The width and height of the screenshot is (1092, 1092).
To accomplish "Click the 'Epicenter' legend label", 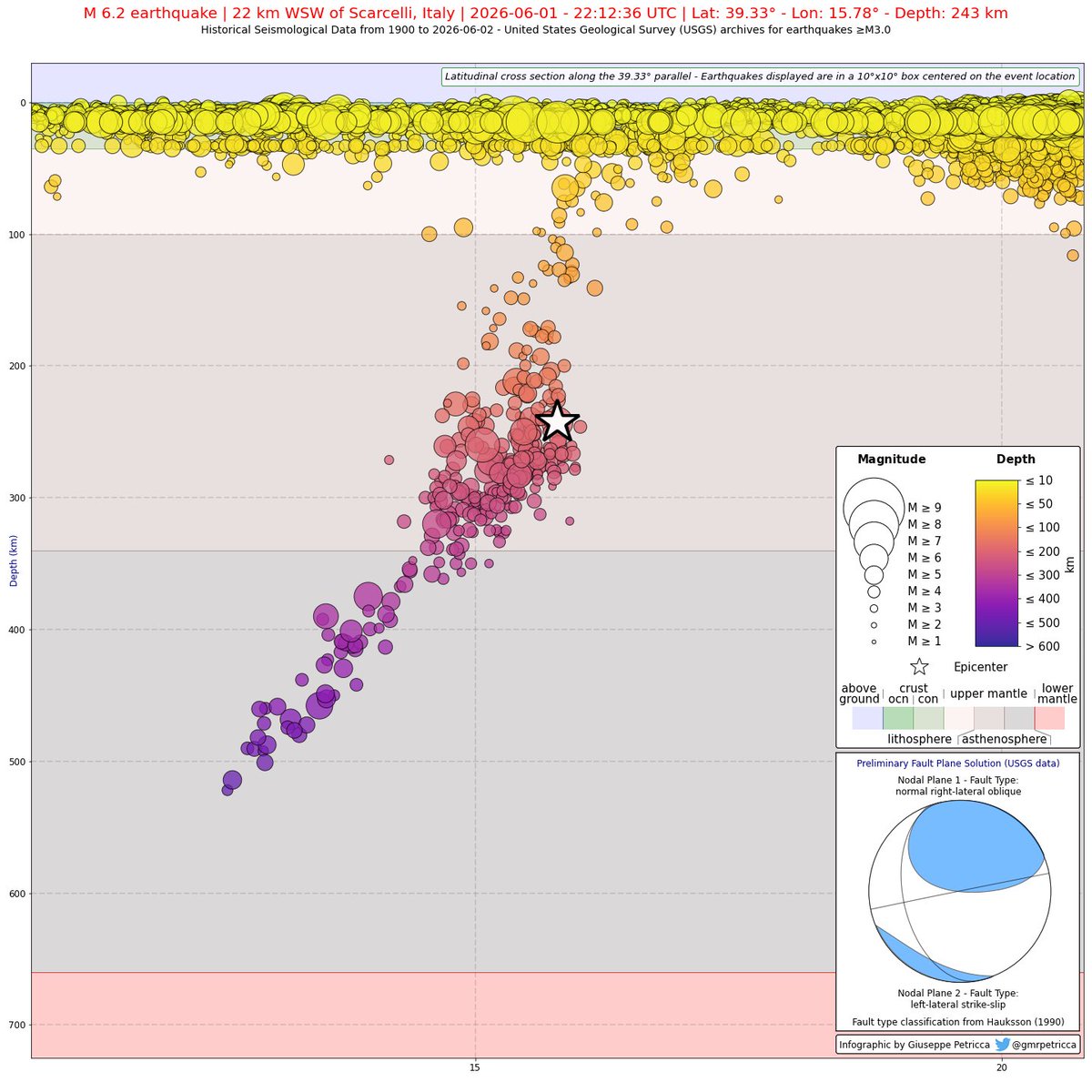I will (x=980, y=667).
